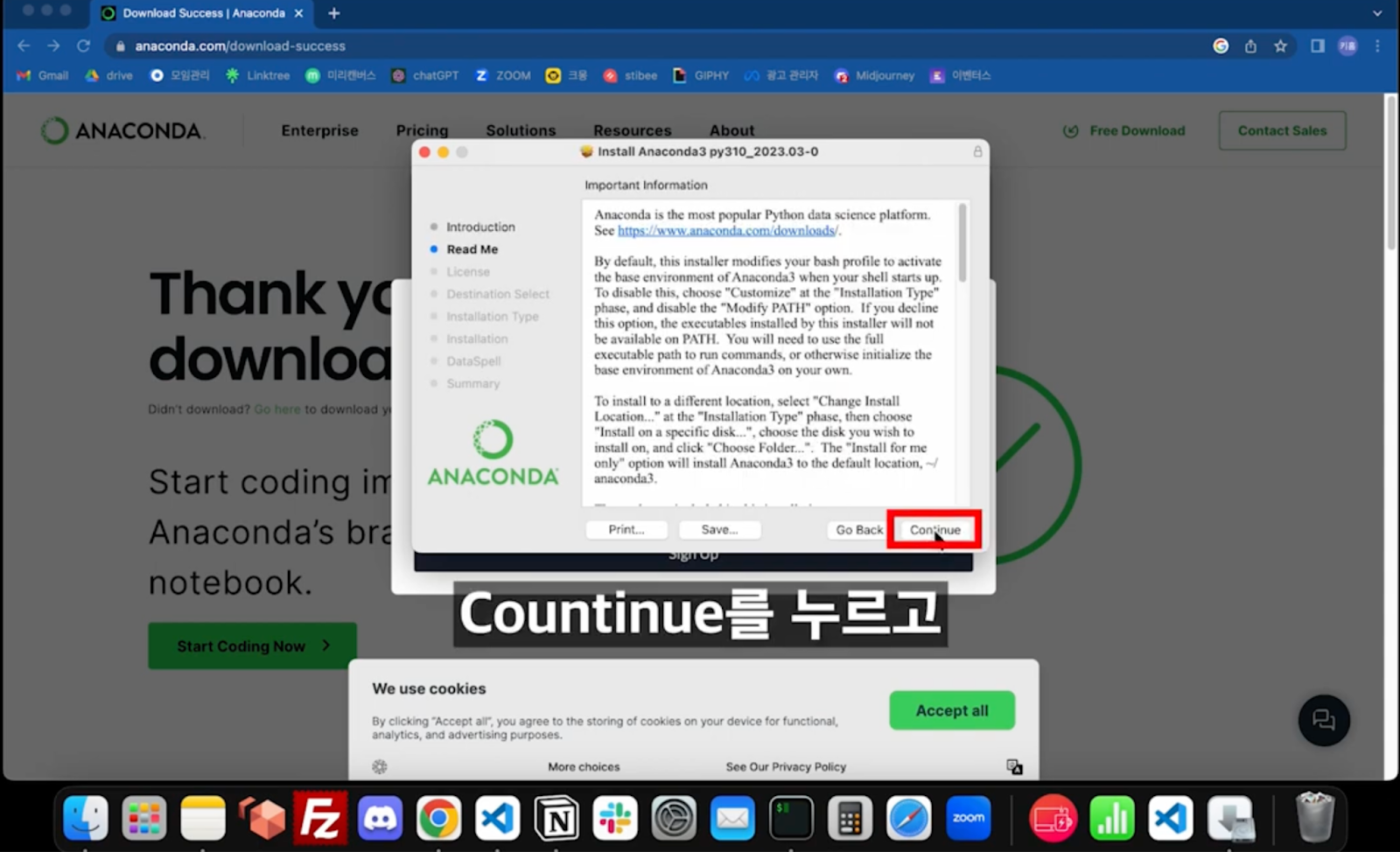Bookmark this page with the star icon
The image size is (1400, 852).
(1280, 45)
